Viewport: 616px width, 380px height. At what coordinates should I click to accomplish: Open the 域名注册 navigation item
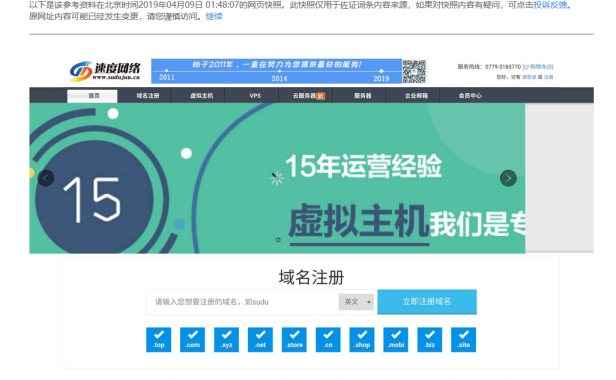coord(148,95)
